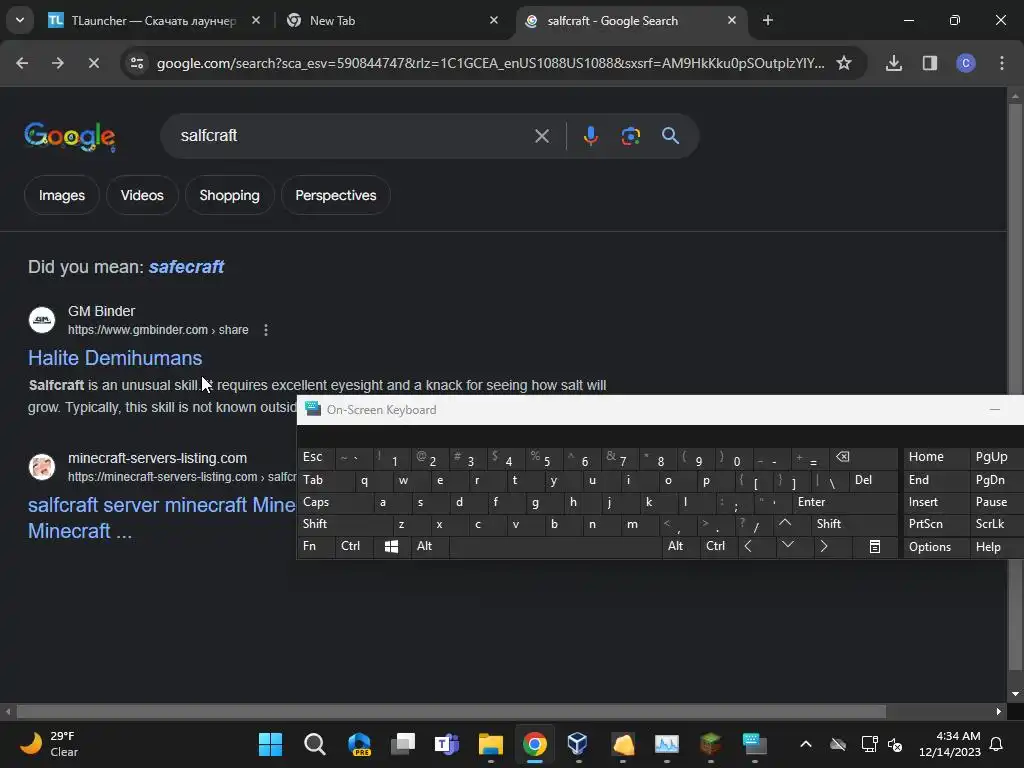Filter results by Images
This screenshot has width=1024, height=768.
(61, 195)
